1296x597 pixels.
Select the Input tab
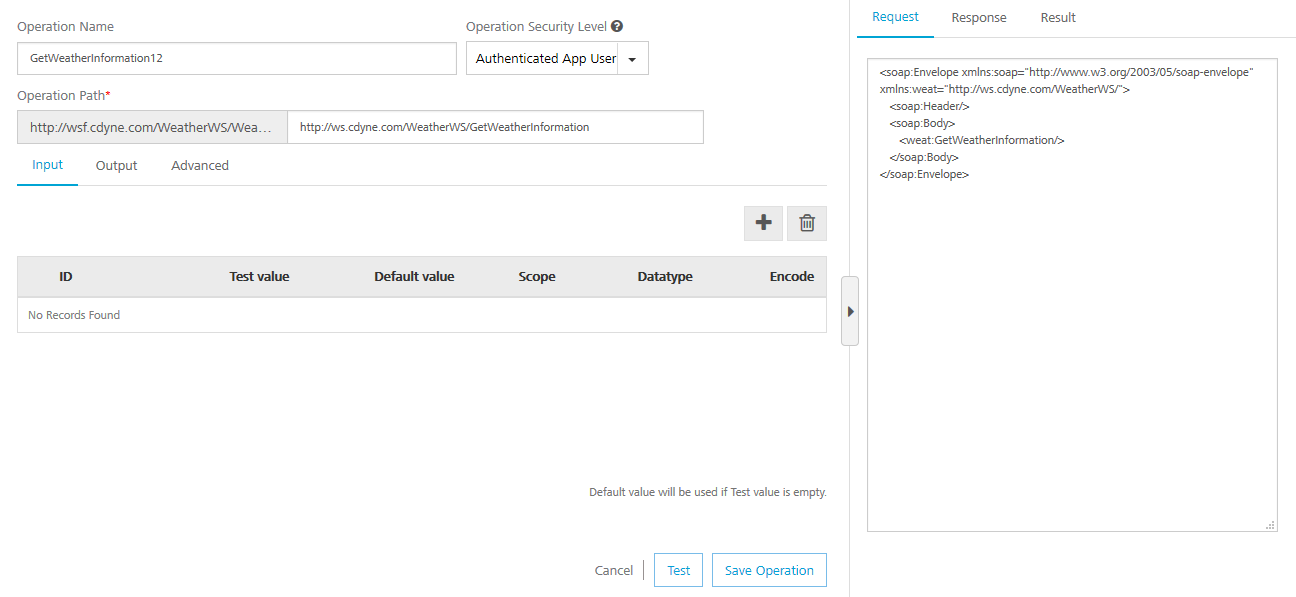(48, 165)
